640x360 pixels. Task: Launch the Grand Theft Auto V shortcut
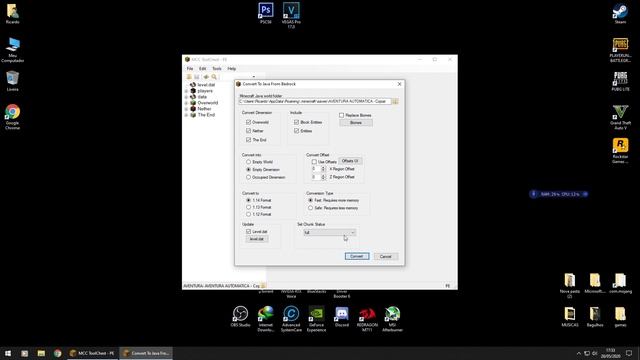click(x=620, y=117)
